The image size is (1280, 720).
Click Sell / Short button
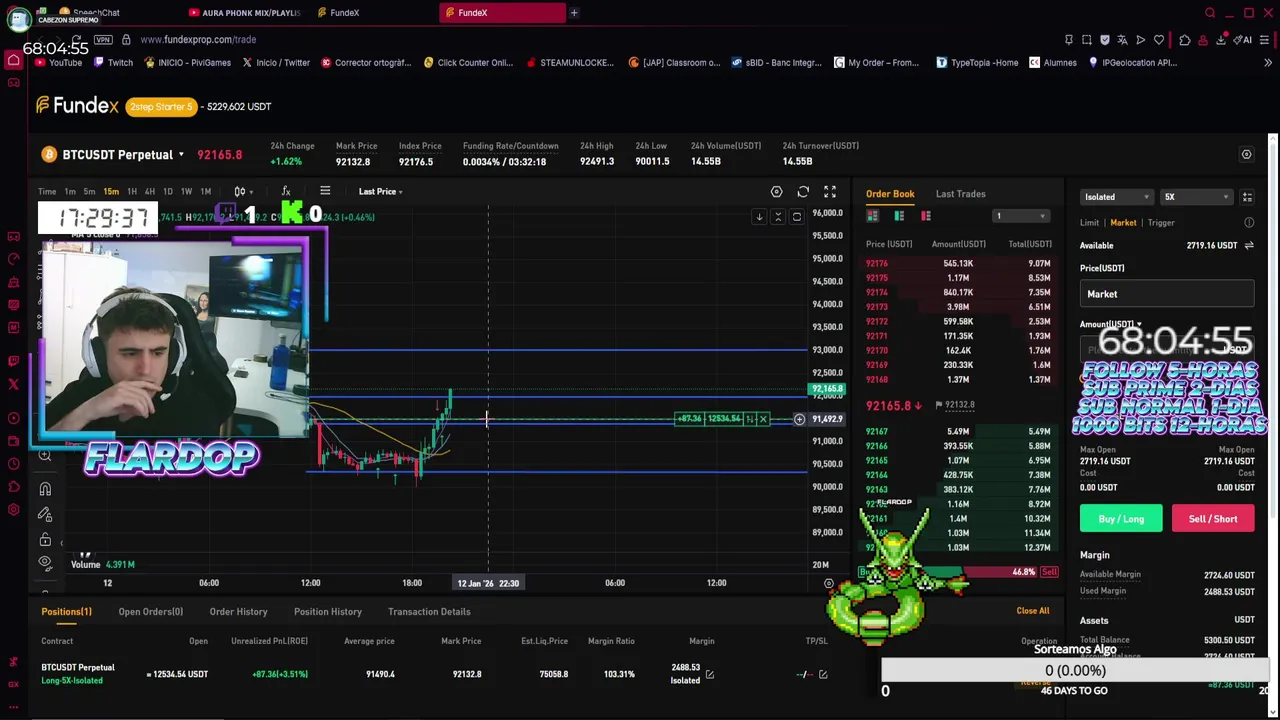pos(1213,519)
